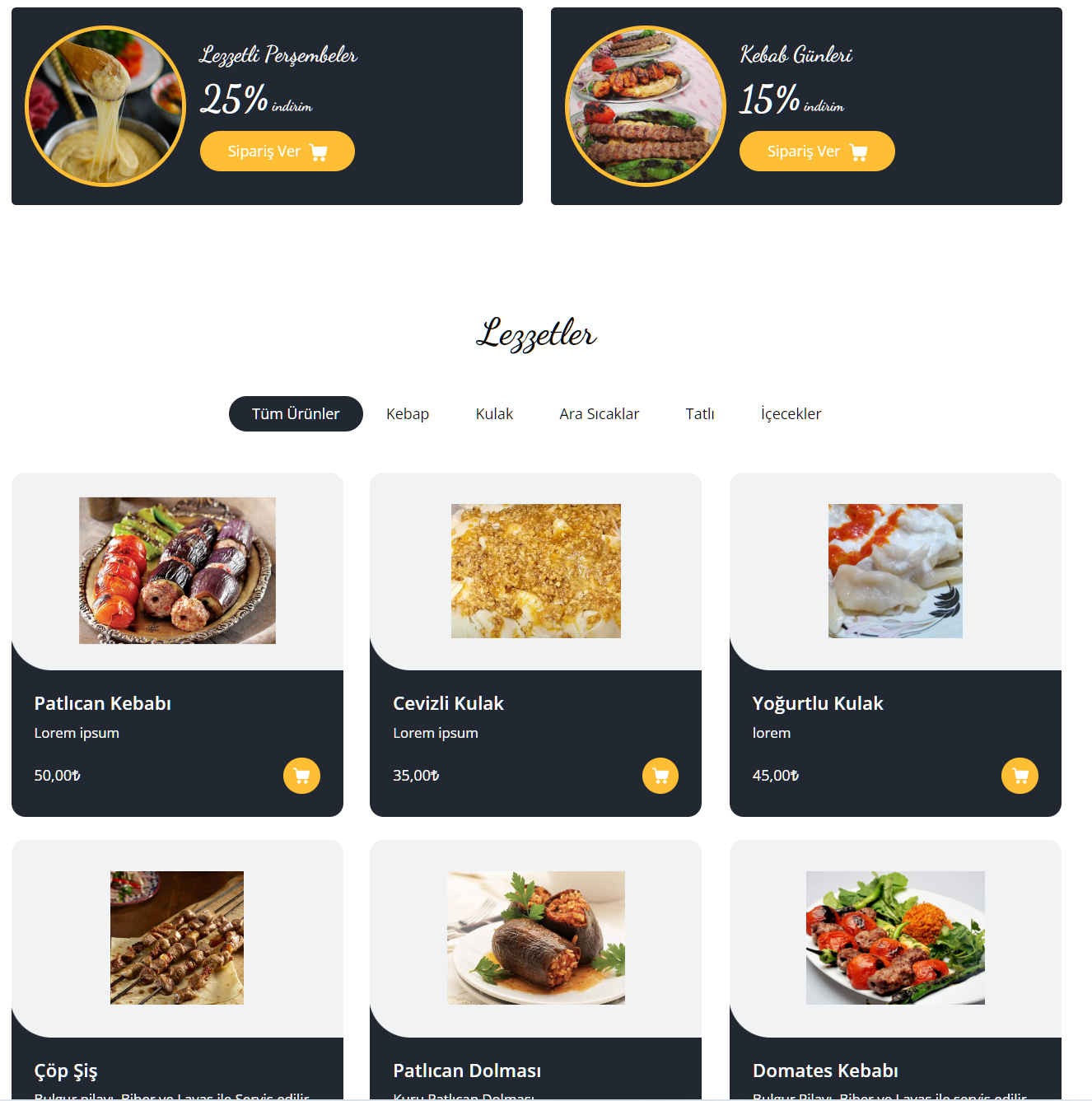
Task: Click the Cevizli Kulak food photo
Action: pos(536,571)
